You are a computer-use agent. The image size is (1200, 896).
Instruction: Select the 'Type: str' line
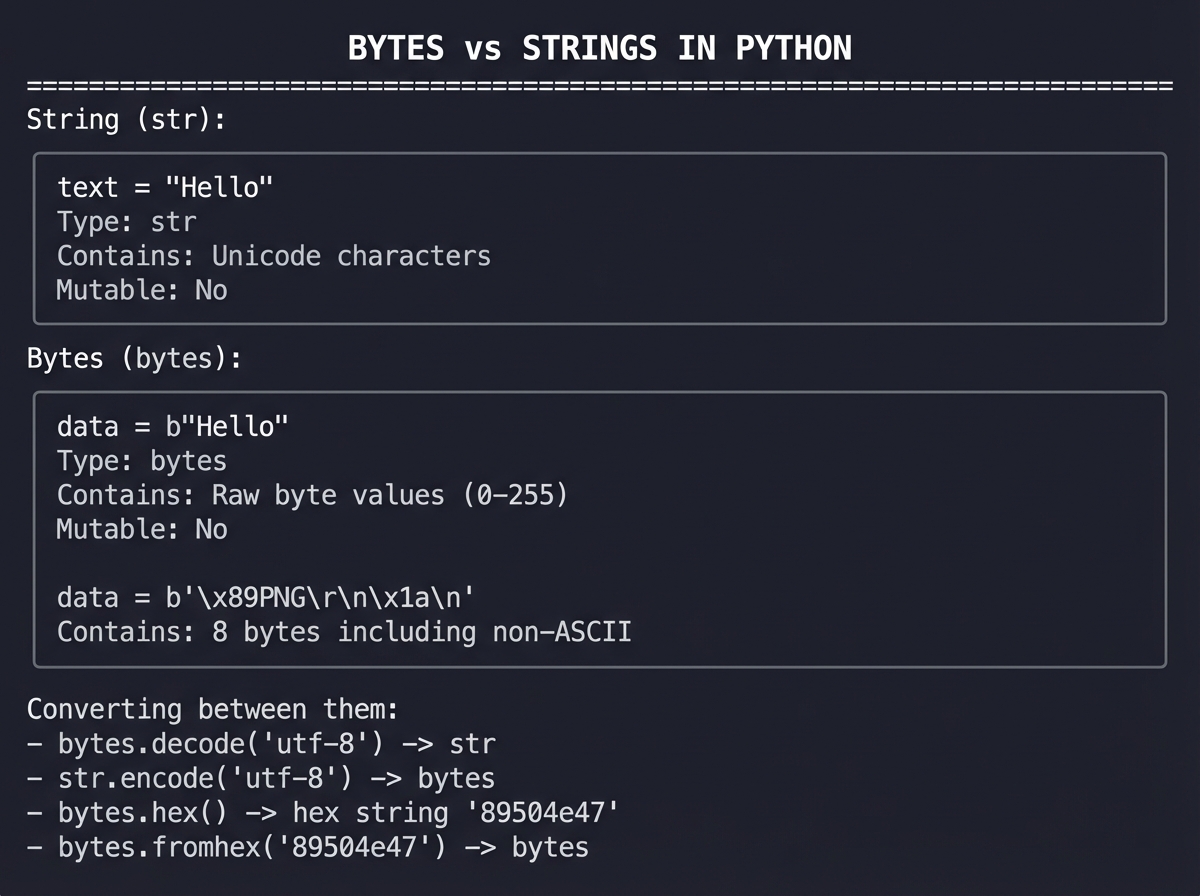[127, 222]
